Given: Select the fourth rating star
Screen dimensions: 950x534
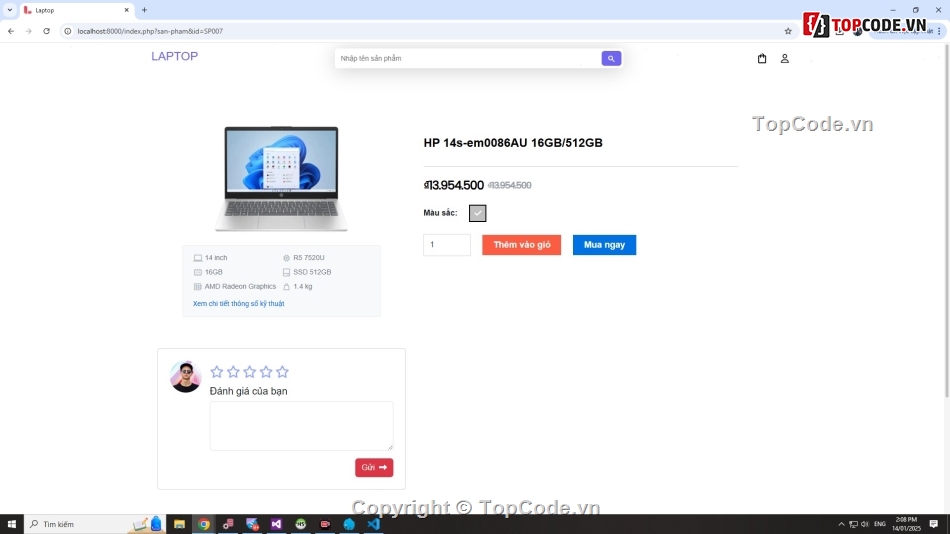Looking at the screenshot, I should coord(265,372).
